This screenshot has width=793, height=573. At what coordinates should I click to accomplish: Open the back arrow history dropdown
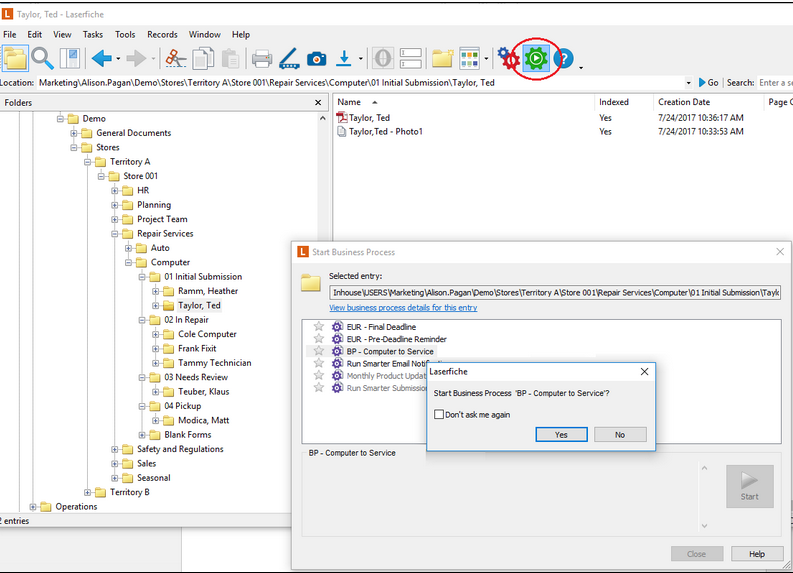click(118, 59)
